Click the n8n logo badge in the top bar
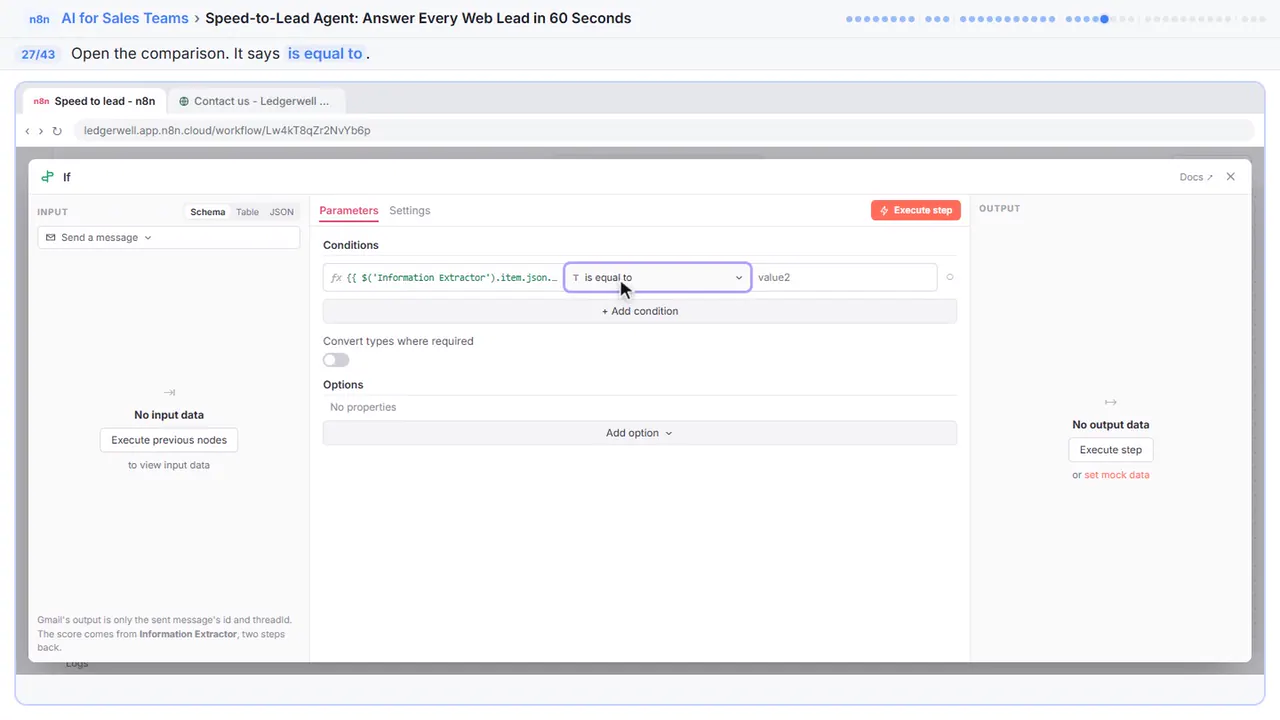1280x720 pixels. [x=40, y=19]
